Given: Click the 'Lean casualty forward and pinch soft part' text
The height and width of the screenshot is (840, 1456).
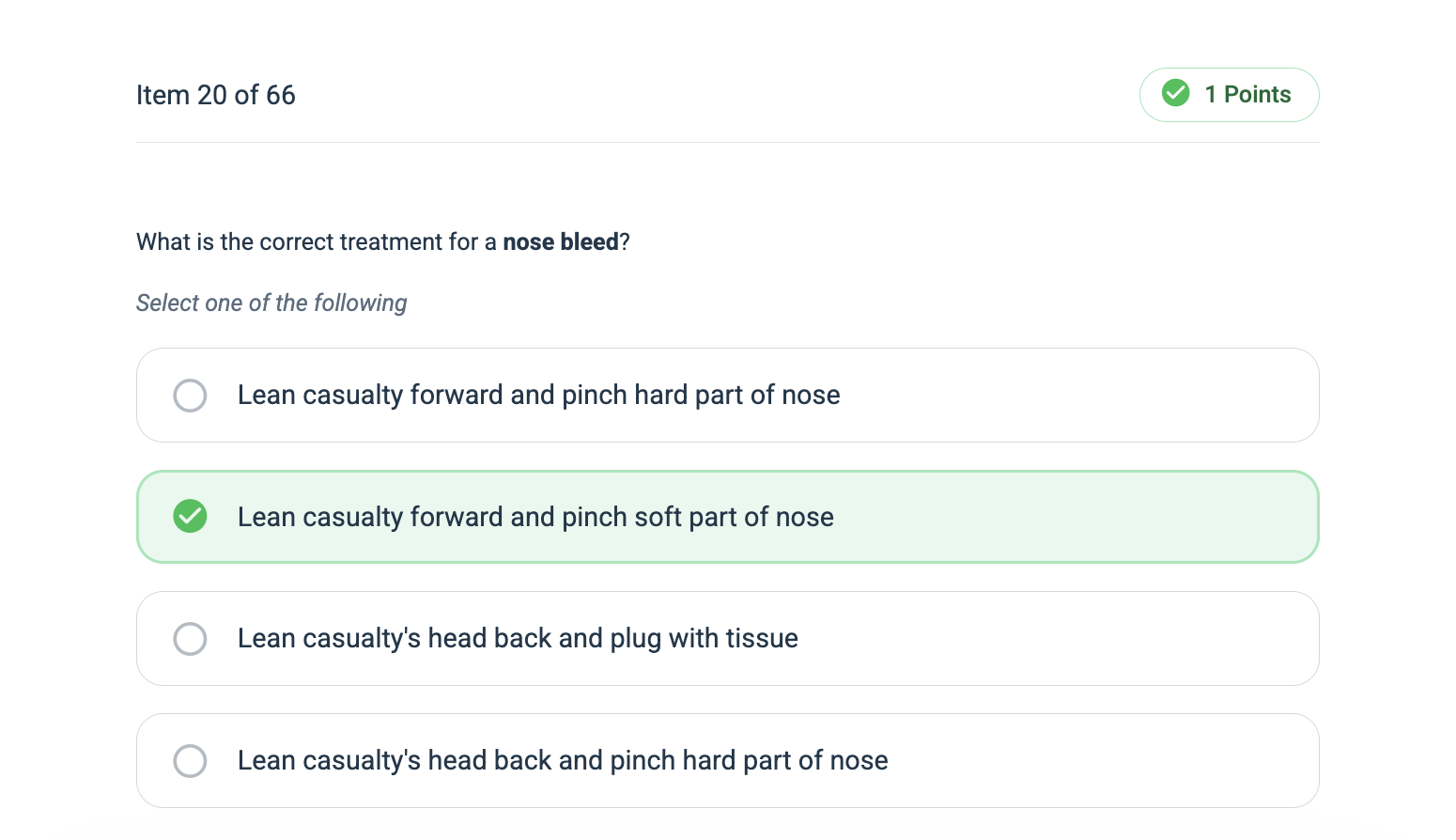Looking at the screenshot, I should point(535,517).
